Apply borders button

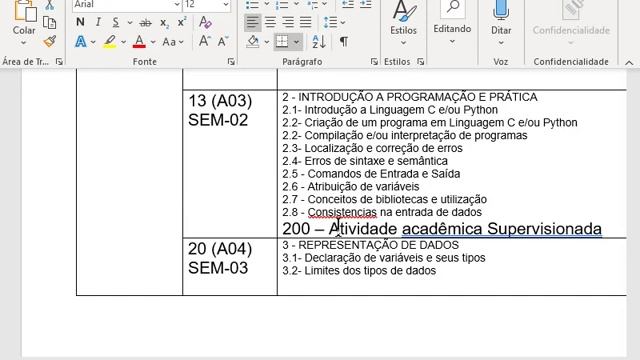[x=282, y=42]
